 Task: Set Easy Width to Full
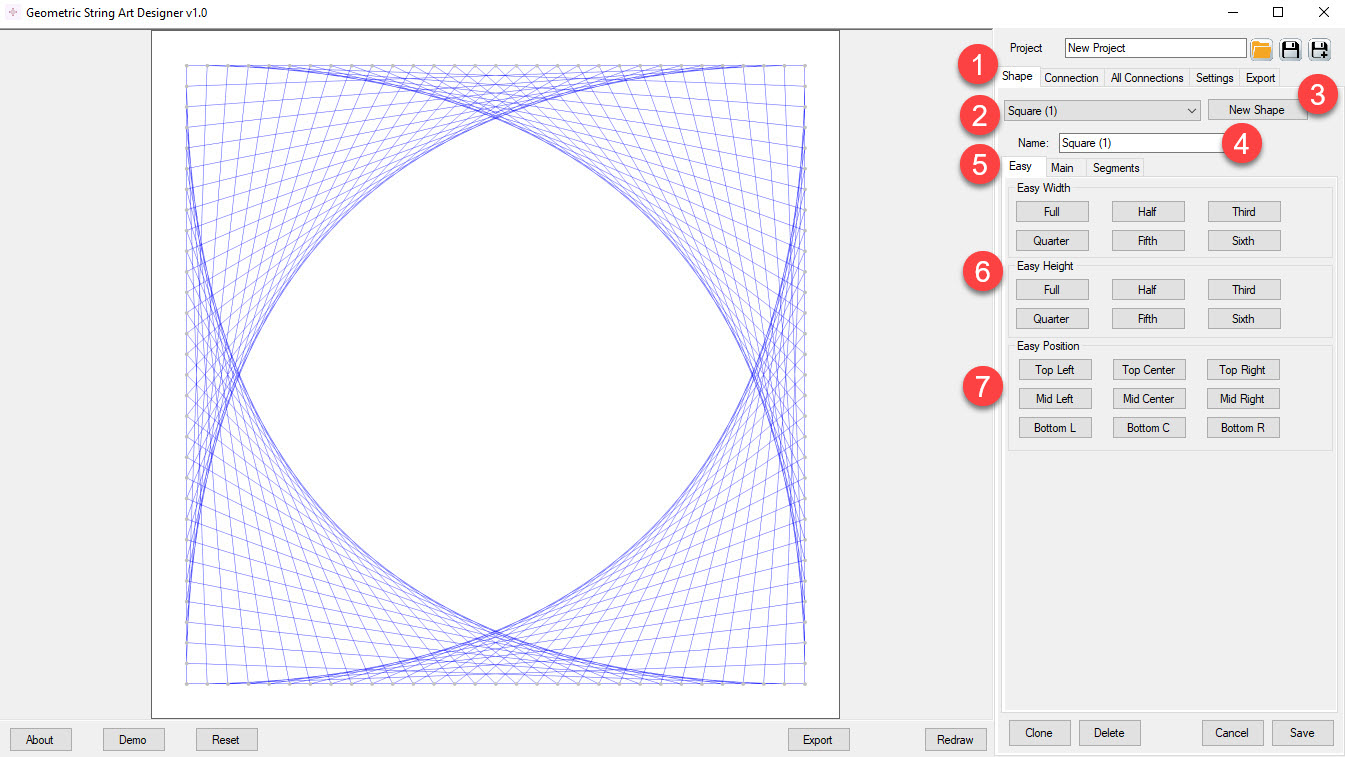click(1052, 212)
